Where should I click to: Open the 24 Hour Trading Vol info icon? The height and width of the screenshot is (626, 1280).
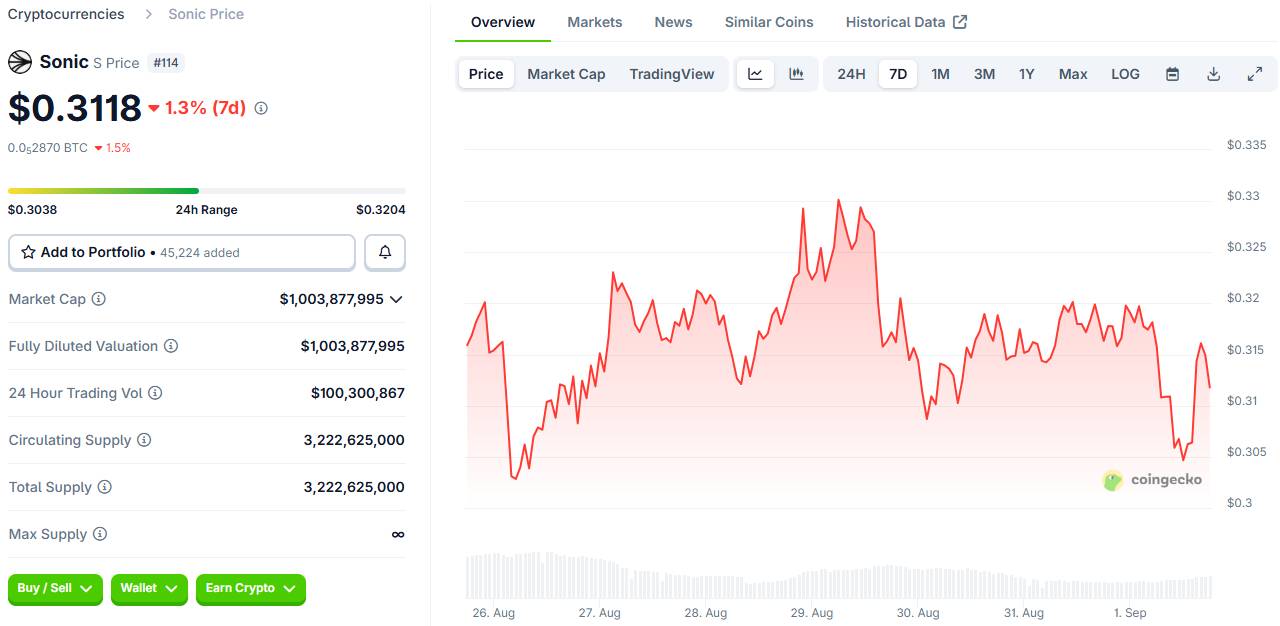(x=155, y=393)
